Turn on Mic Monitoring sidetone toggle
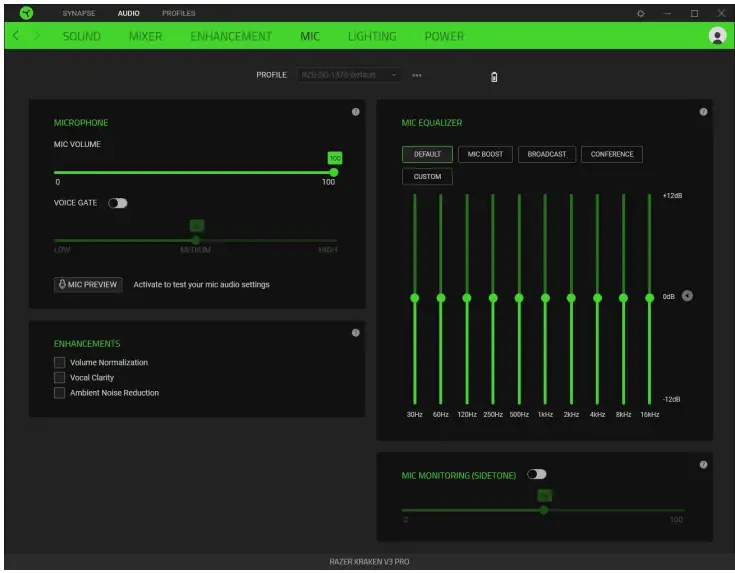 pos(537,474)
